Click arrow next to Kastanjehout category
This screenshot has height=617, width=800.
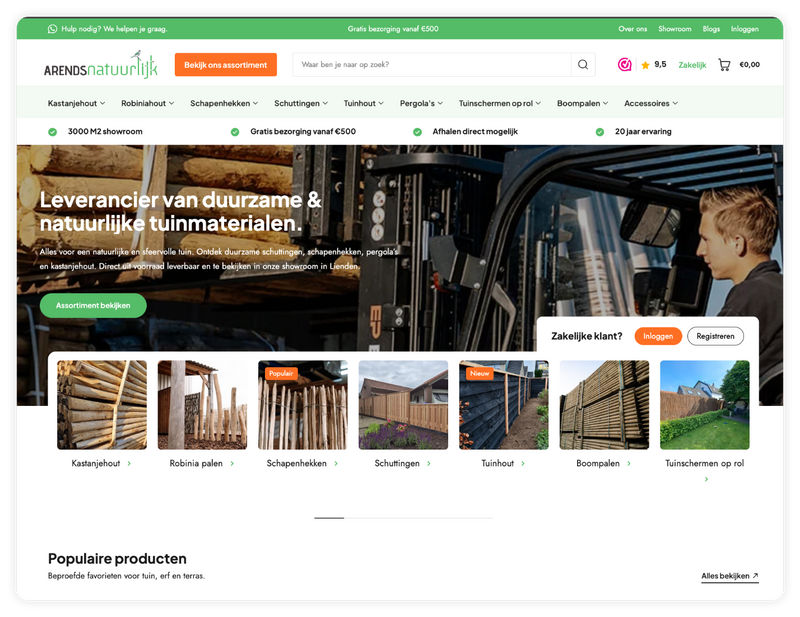[129, 463]
